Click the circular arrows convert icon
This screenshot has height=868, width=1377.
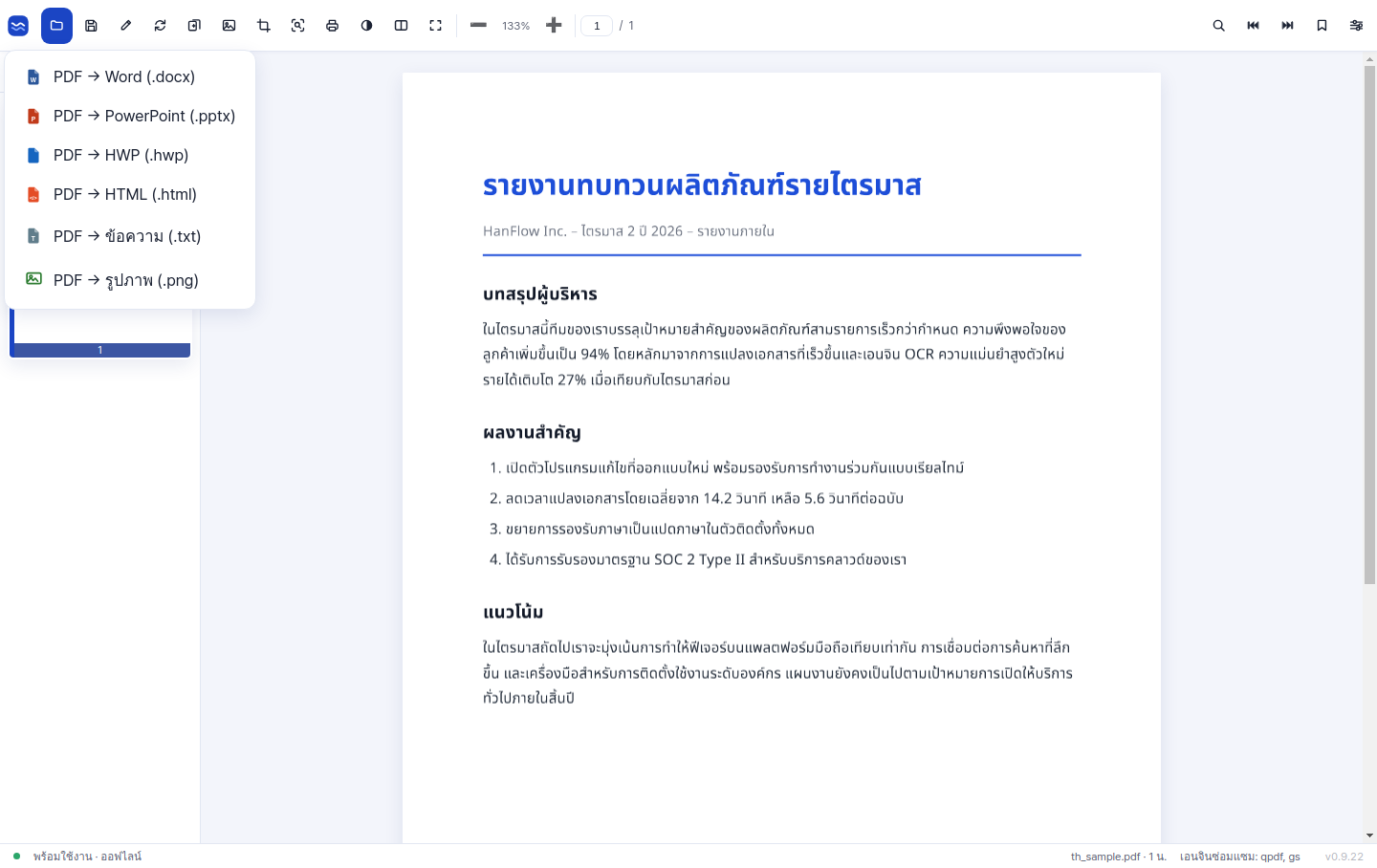click(160, 26)
